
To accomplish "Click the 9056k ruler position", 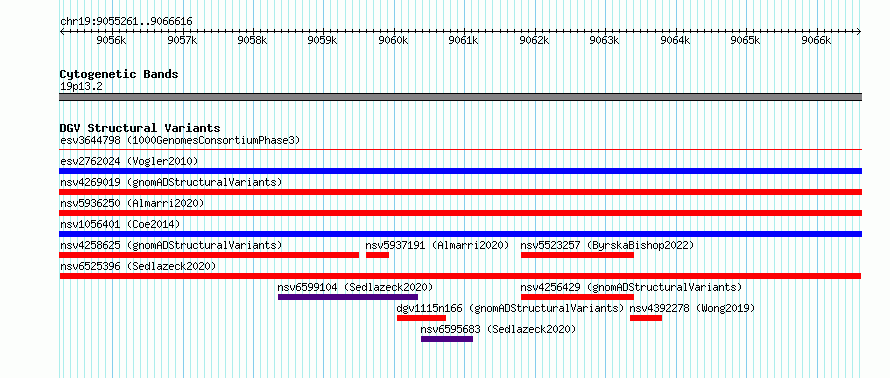I will point(111,40).
